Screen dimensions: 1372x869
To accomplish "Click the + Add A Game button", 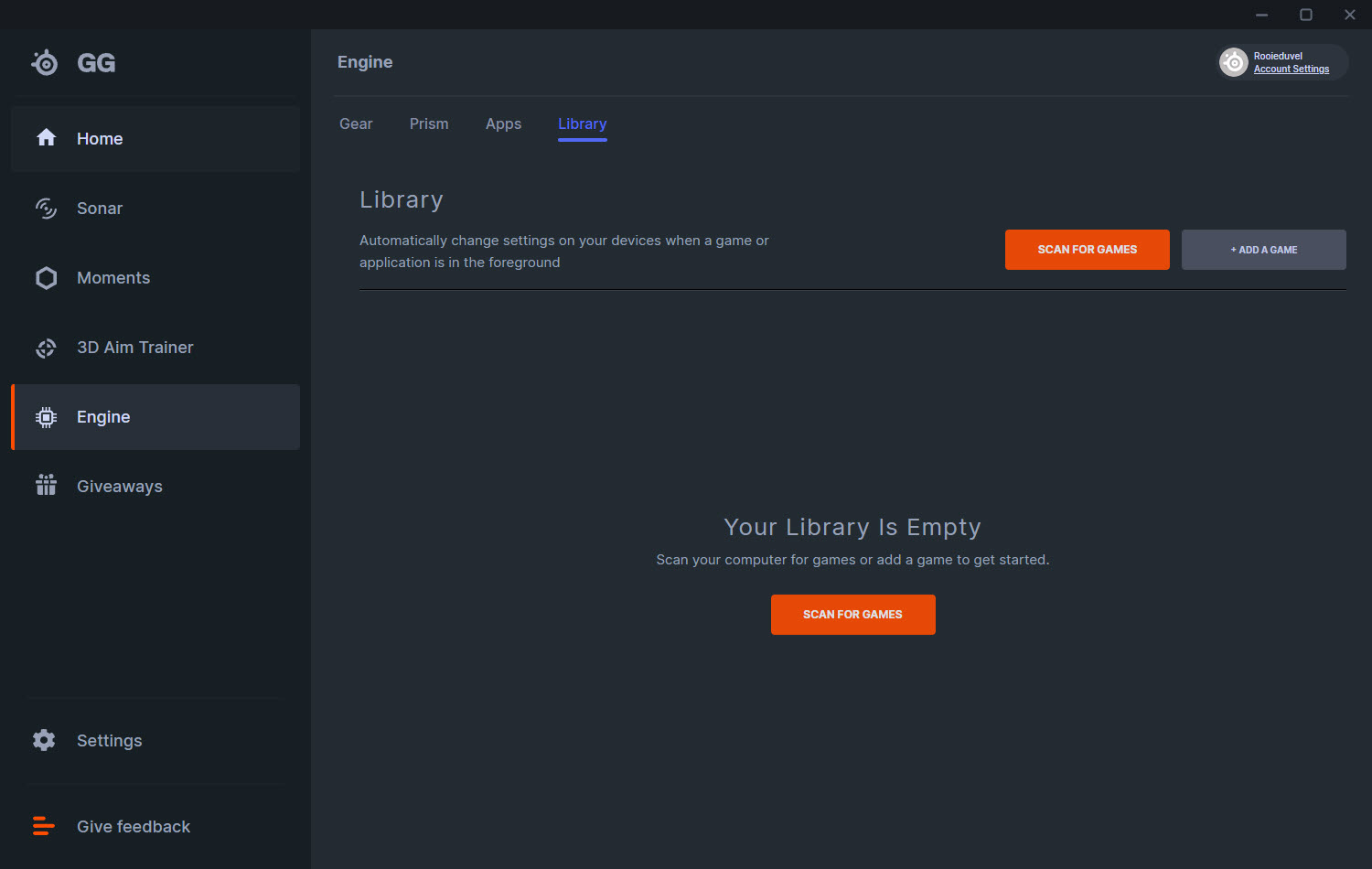I will (x=1263, y=250).
